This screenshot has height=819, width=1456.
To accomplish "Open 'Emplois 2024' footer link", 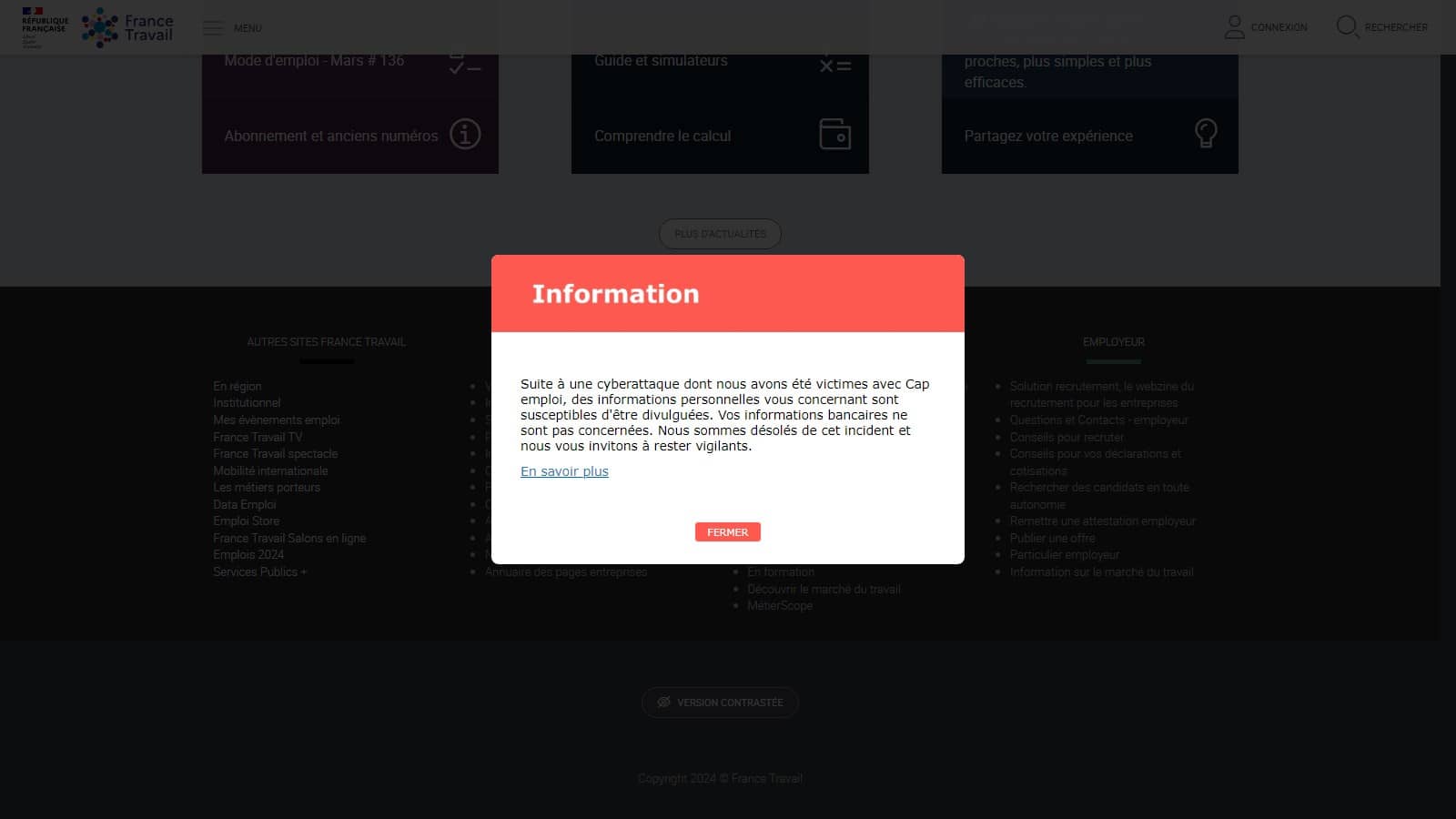I will (248, 554).
